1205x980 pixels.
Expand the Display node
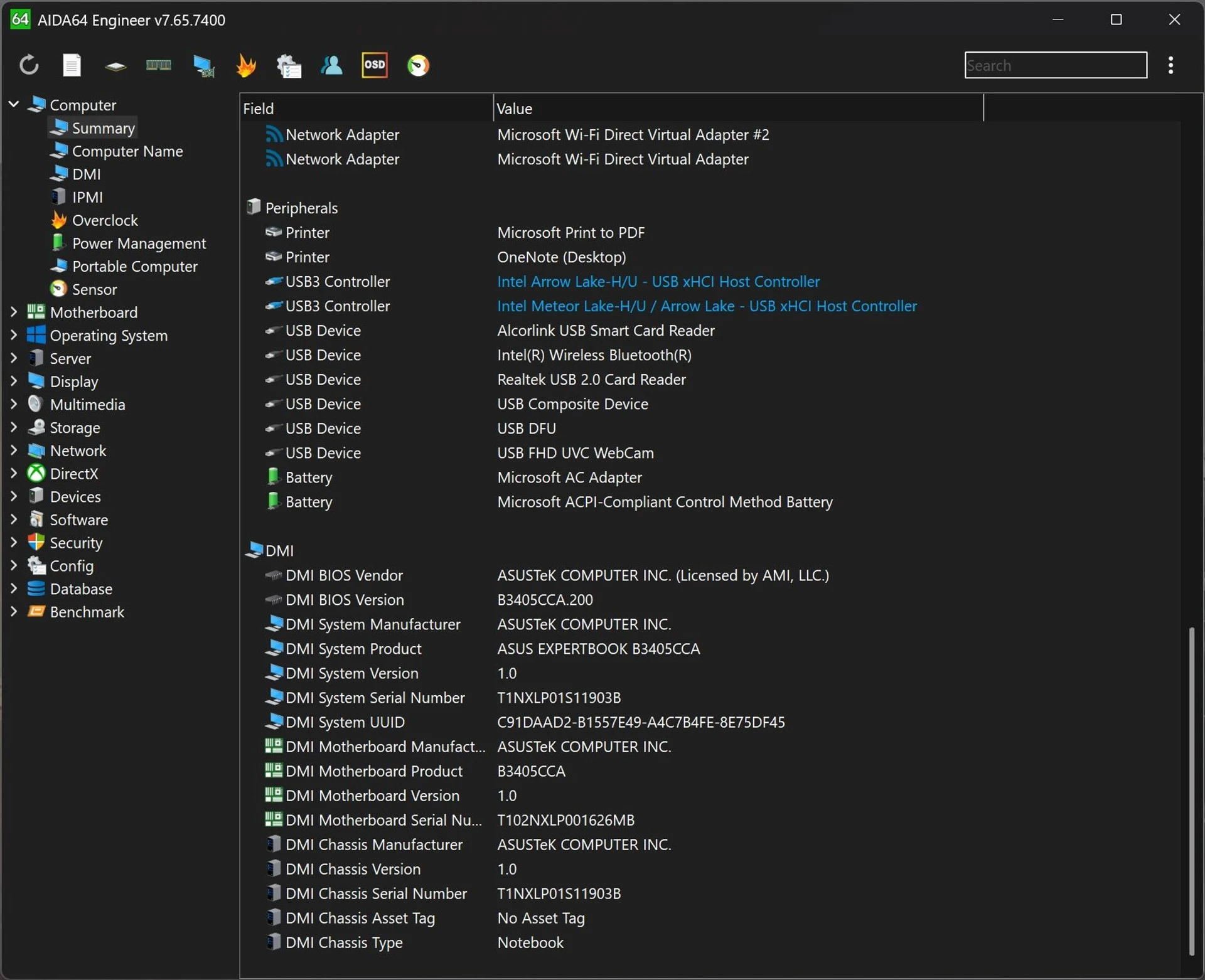[x=14, y=381]
